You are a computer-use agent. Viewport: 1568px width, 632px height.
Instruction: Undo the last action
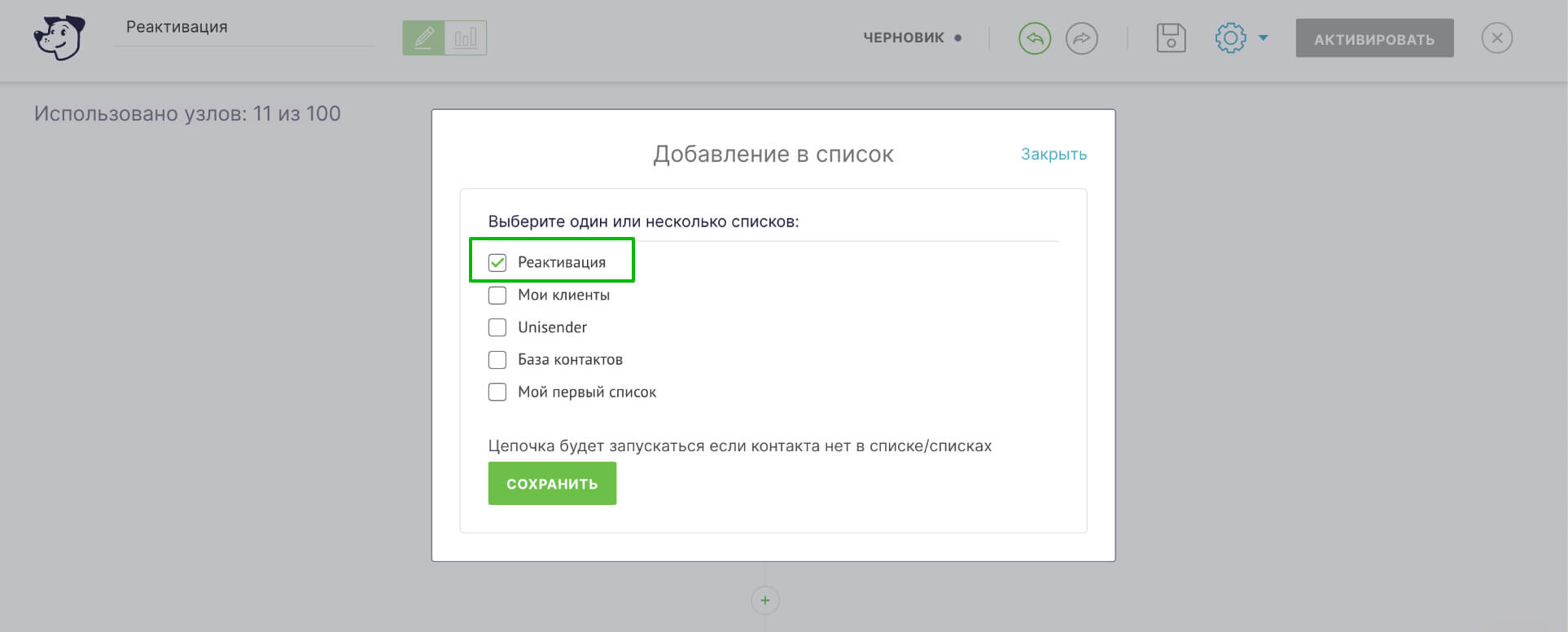point(1035,38)
